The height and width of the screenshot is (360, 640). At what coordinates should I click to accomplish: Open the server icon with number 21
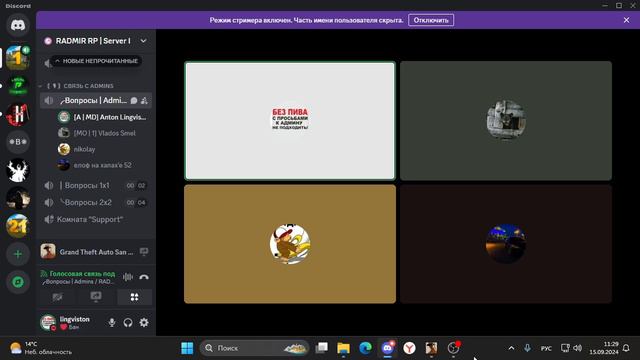18,226
